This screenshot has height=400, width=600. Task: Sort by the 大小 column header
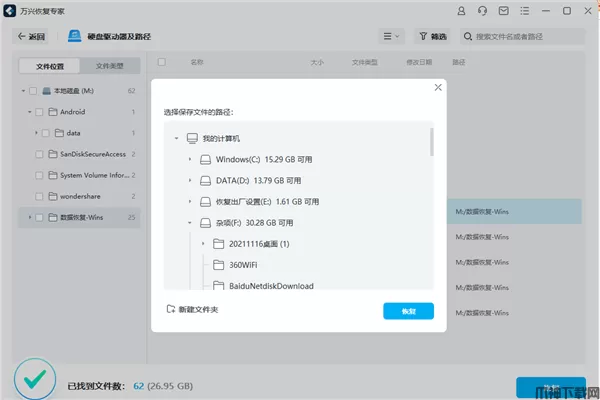317,62
